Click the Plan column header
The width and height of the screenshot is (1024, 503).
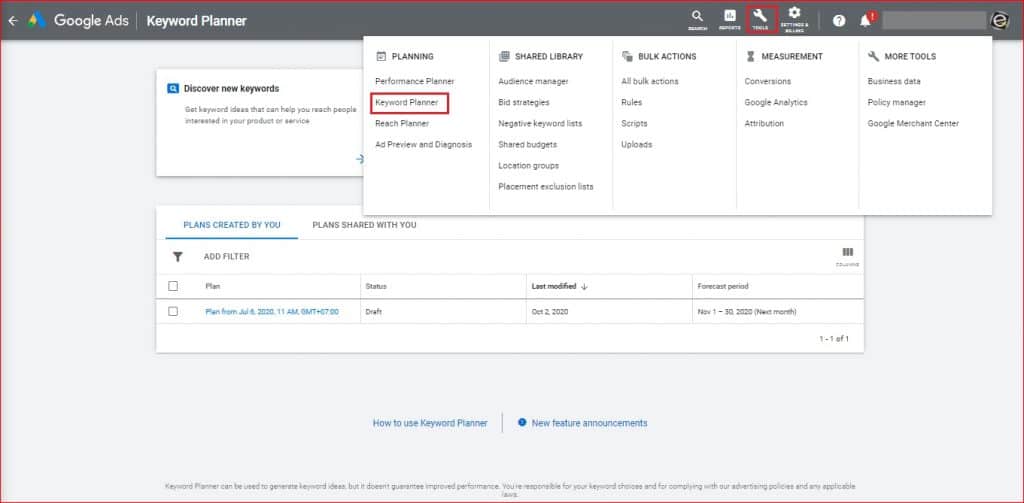(x=212, y=286)
